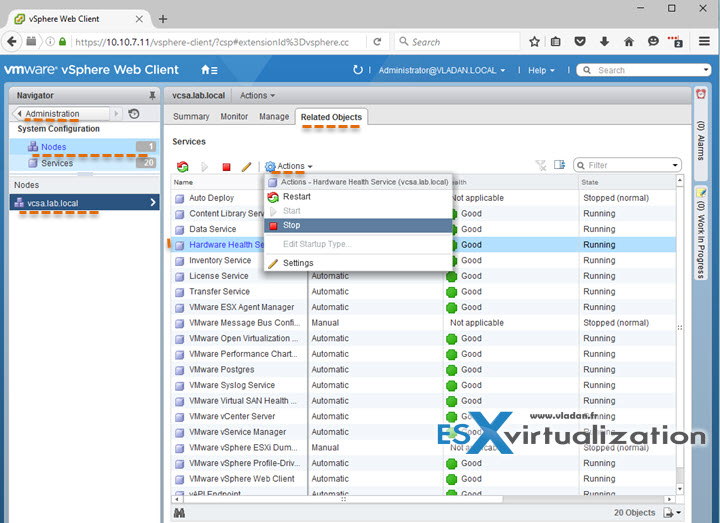Select the License Service row

tap(424, 276)
